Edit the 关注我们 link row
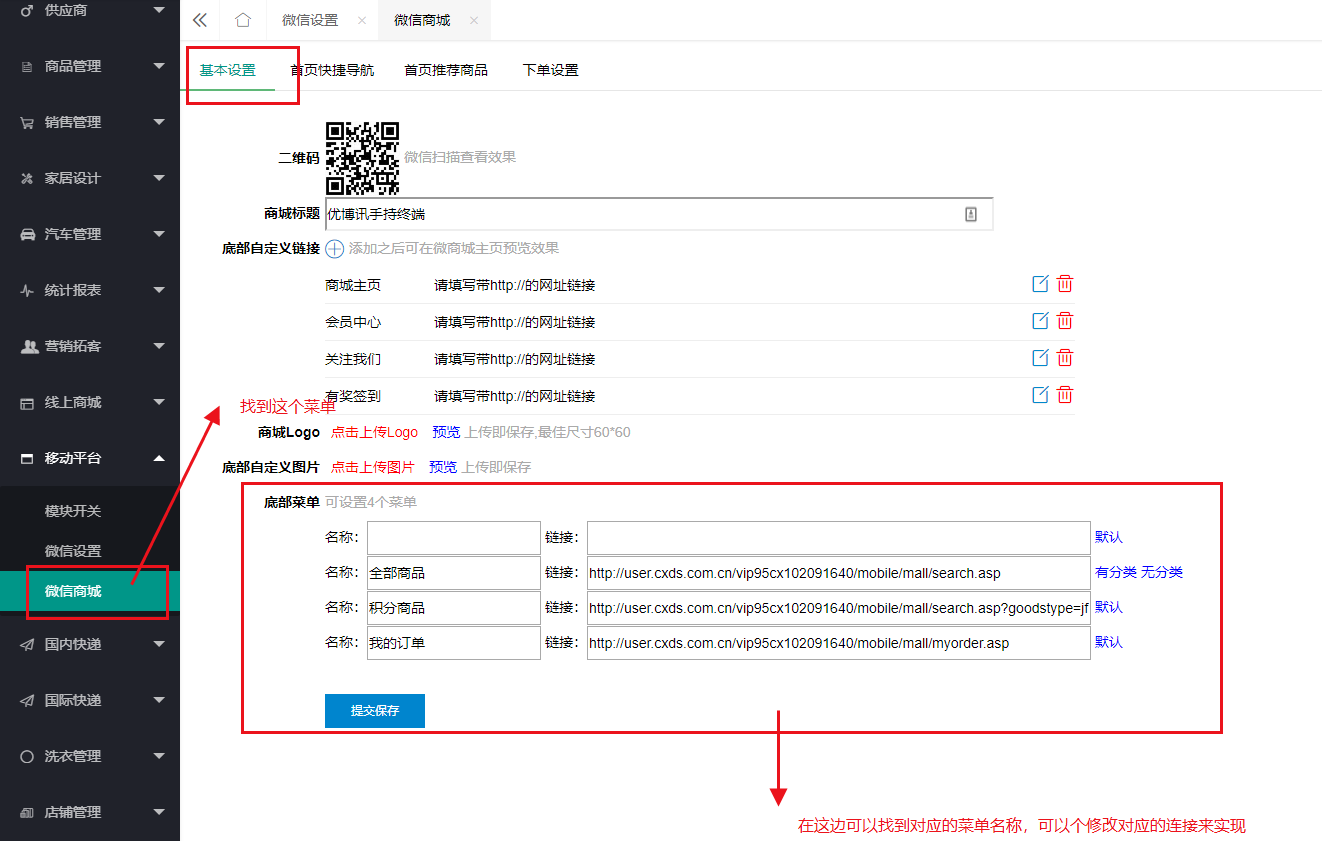Image resolution: width=1322 pixels, height=841 pixels. (x=1040, y=358)
